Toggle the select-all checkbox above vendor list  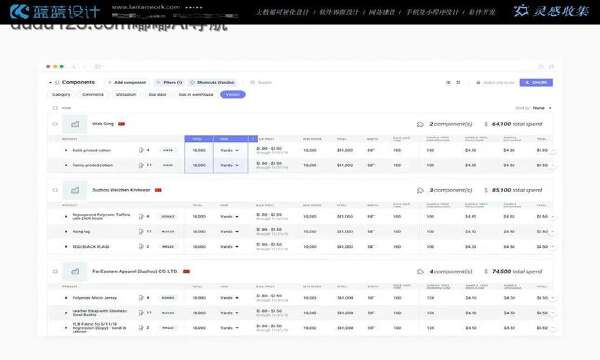pos(55,108)
